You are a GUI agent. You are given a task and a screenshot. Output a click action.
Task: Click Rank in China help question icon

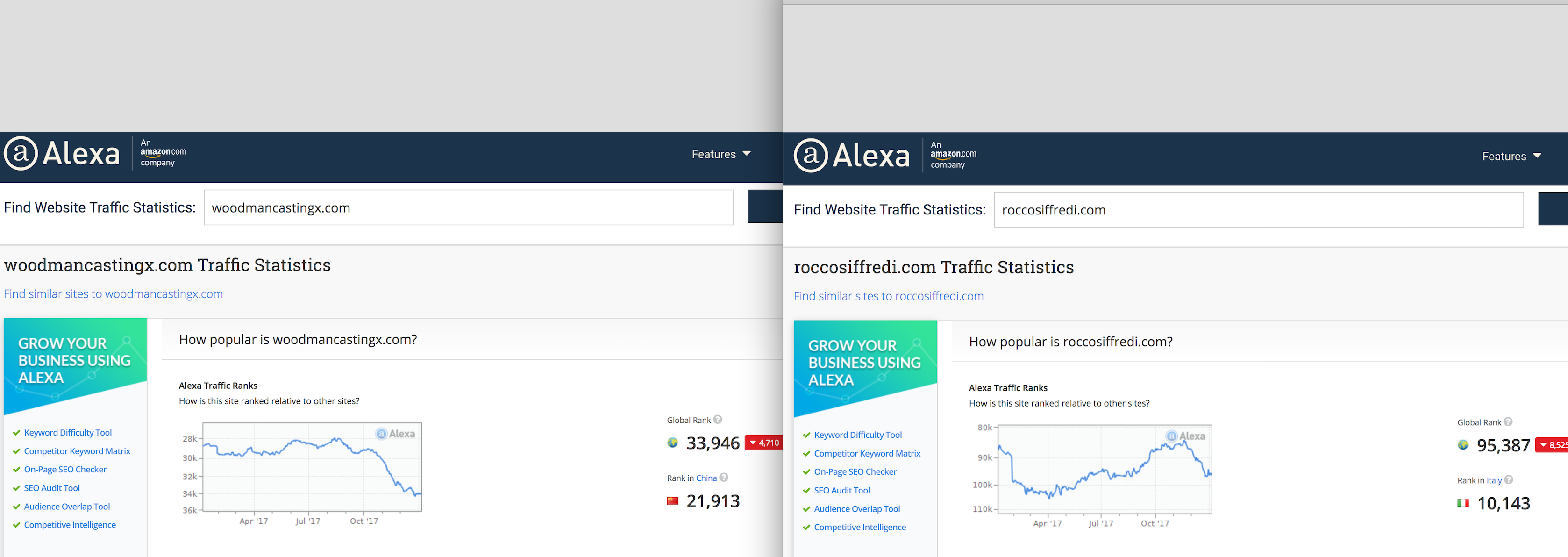click(x=724, y=477)
